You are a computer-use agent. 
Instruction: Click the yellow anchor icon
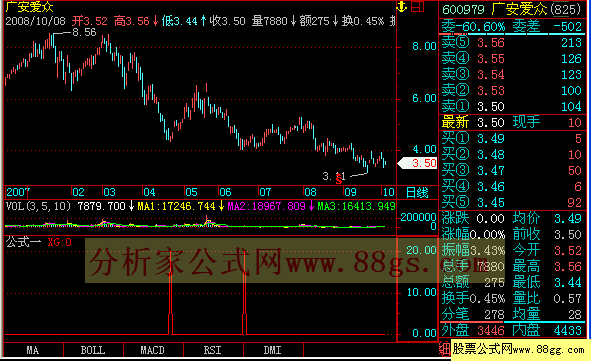coord(402,6)
